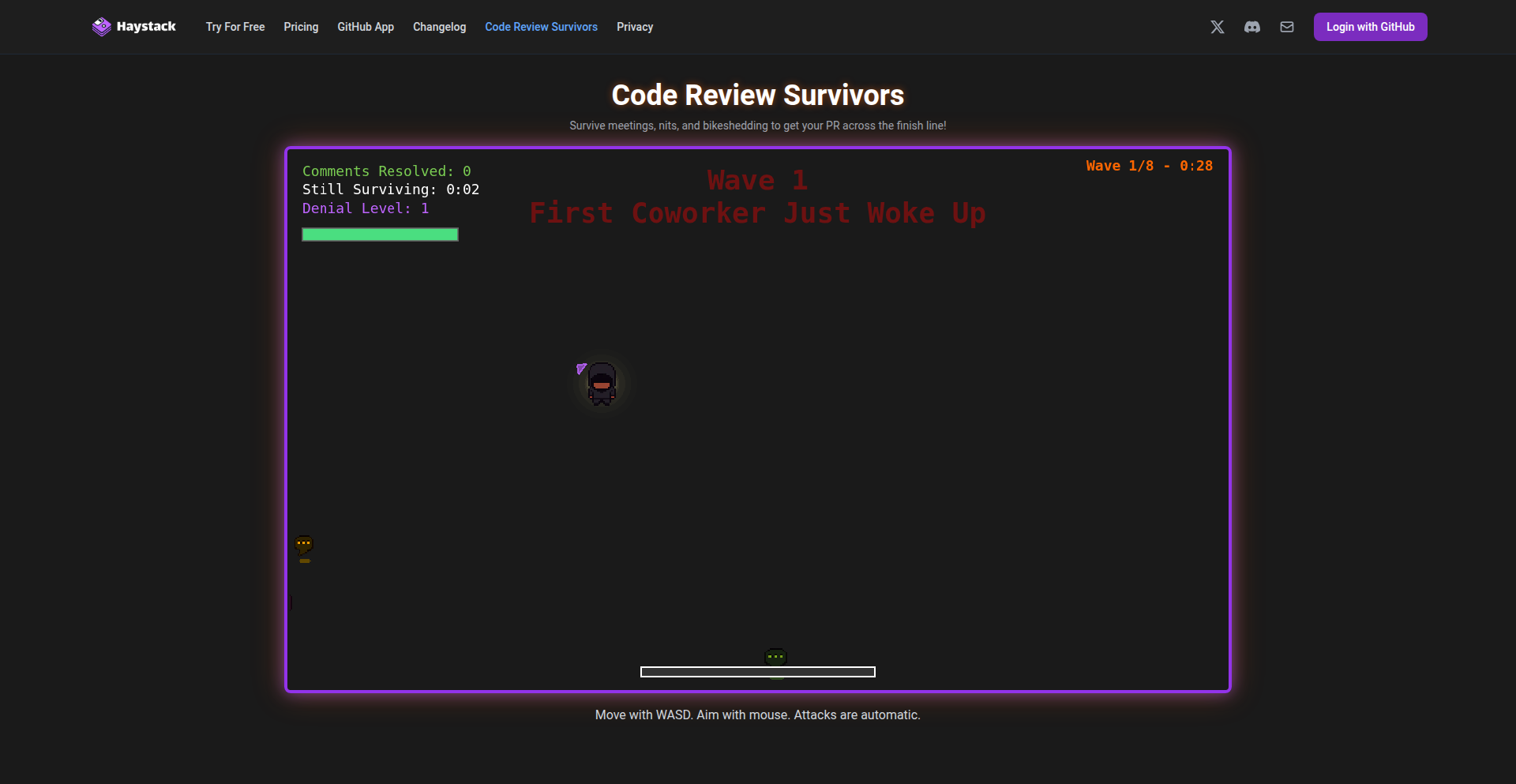The height and width of the screenshot is (784, 1516).
Task: Click the hooded player character sprite
Action: coord(602,384)
